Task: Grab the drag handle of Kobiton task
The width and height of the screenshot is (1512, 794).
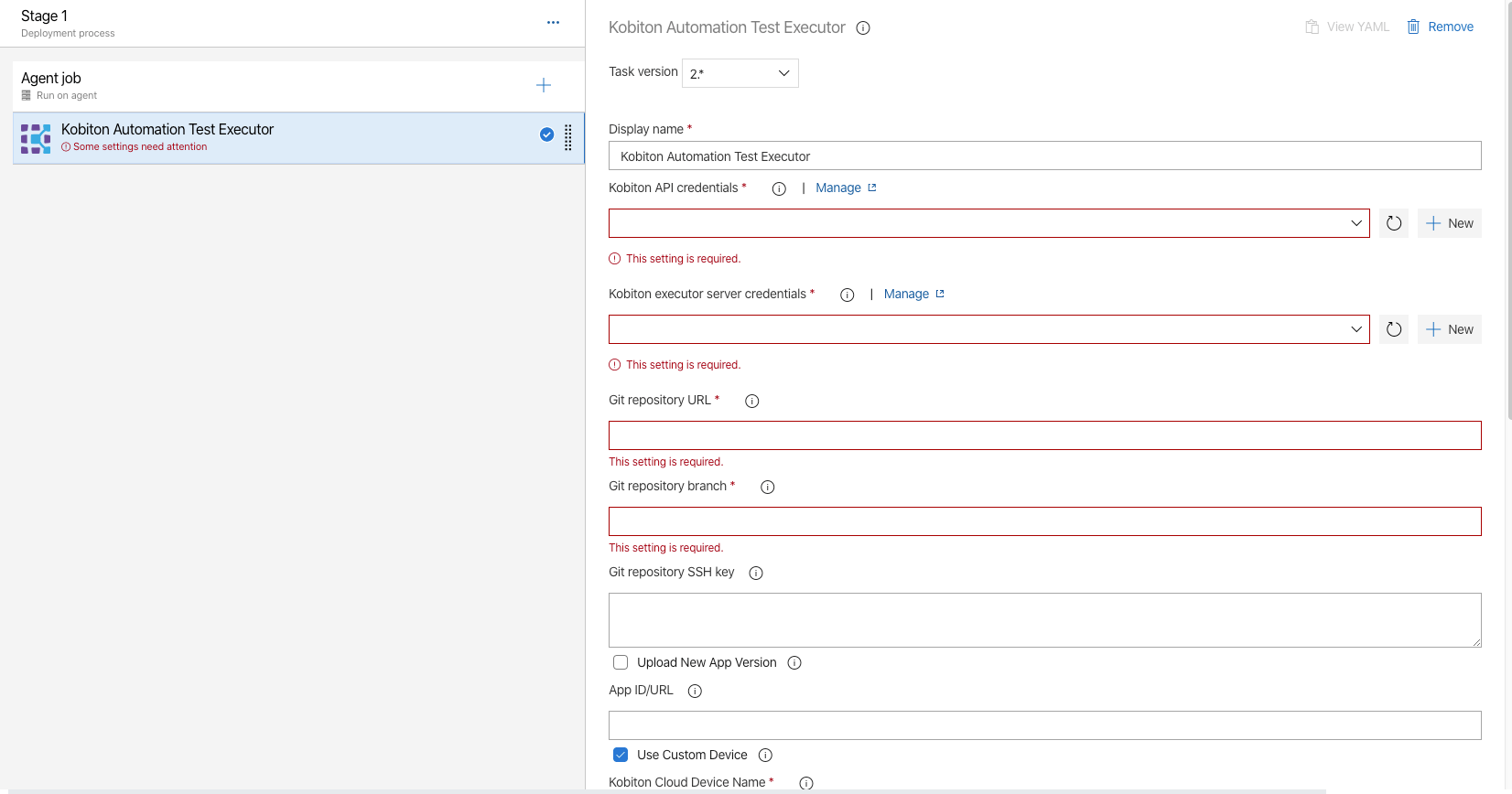Action: 568,137
